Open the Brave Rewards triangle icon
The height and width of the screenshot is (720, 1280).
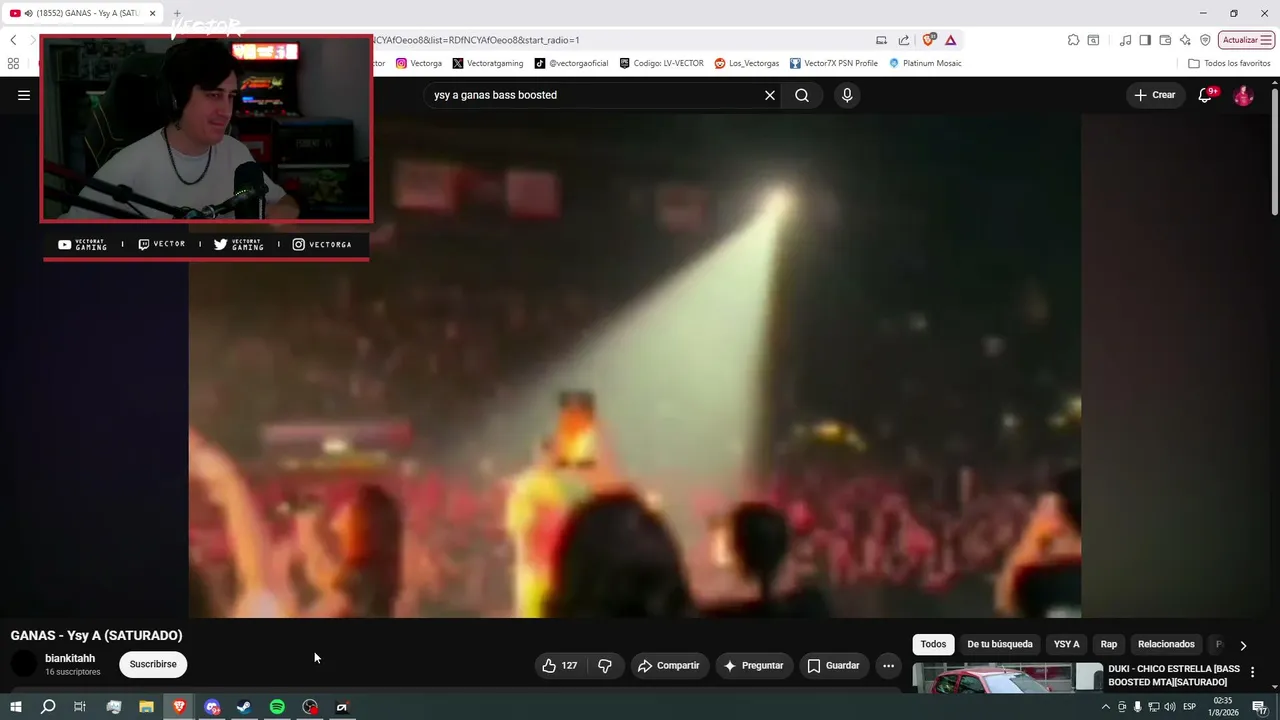[x=950, y=40]
